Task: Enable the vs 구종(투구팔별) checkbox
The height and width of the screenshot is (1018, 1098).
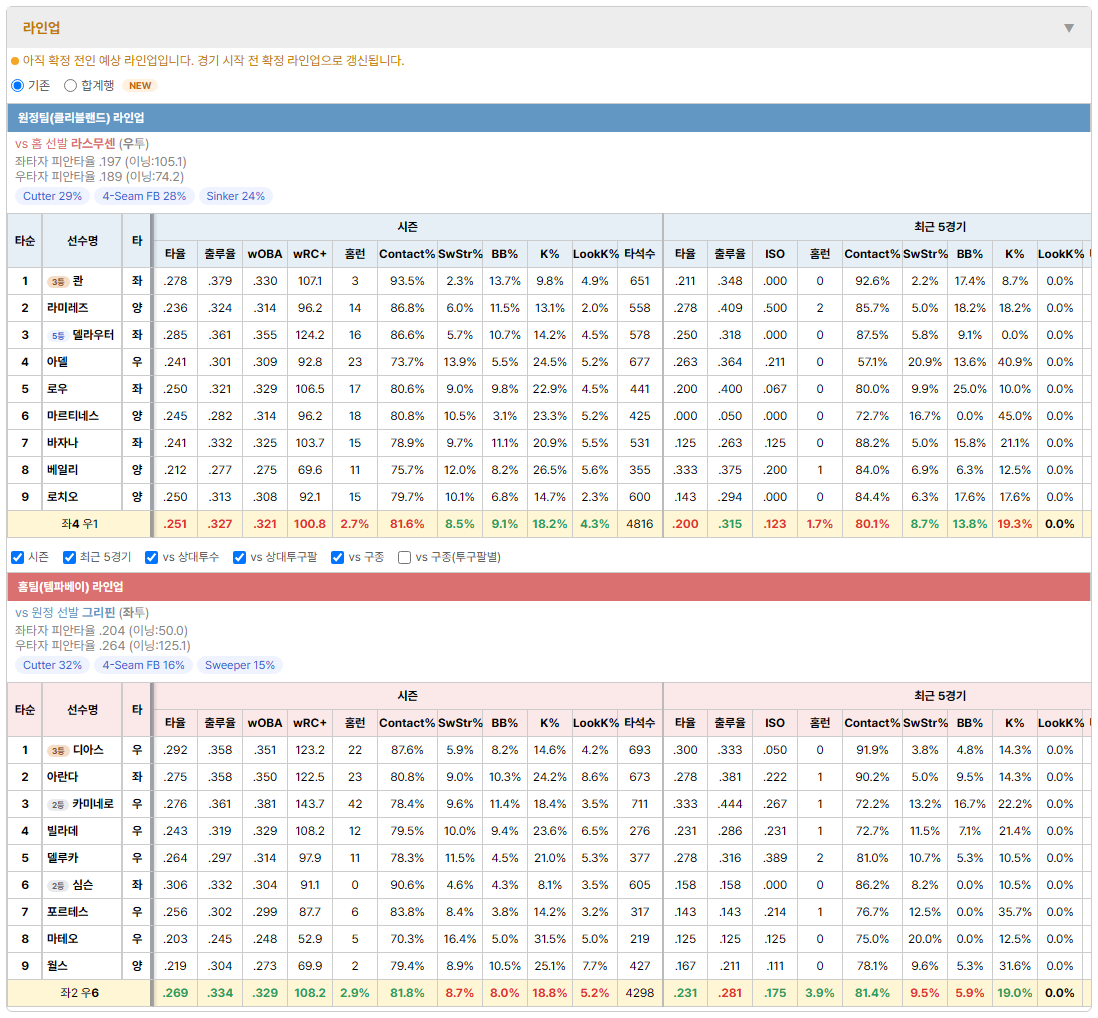Action: [x=404, y=557]
